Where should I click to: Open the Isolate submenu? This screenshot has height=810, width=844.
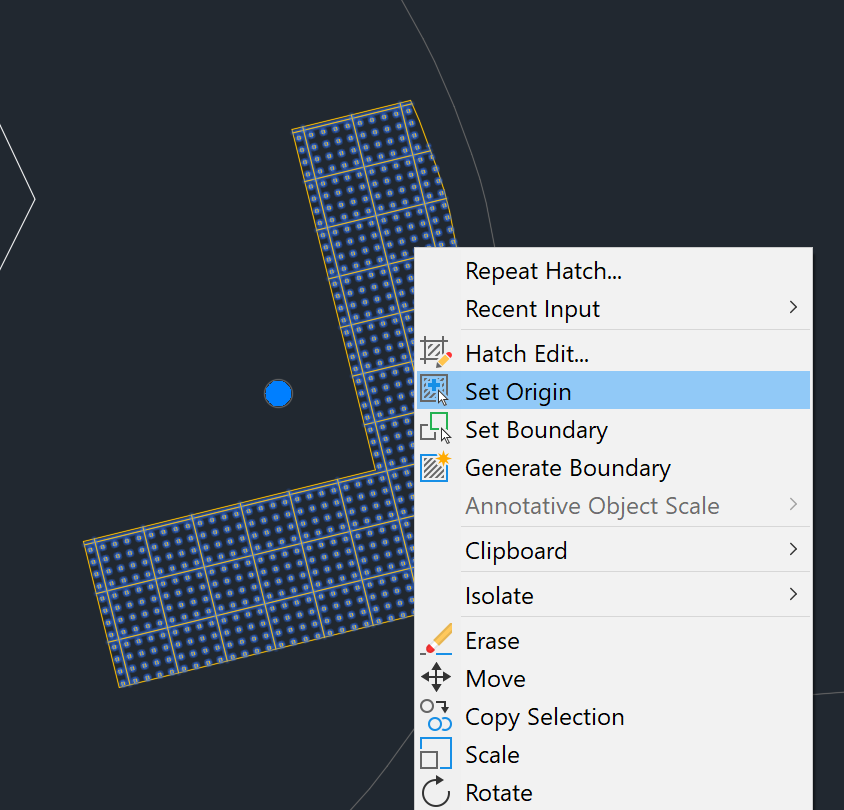(x=614, y=596)
